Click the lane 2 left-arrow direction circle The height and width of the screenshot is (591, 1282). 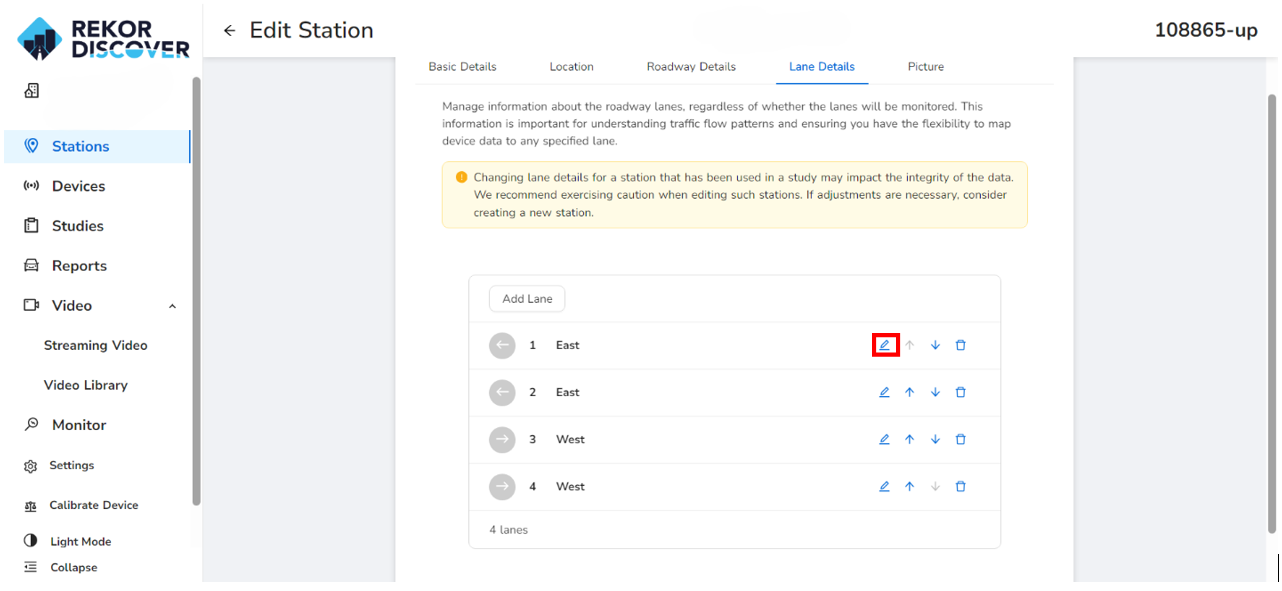[502, 392]
